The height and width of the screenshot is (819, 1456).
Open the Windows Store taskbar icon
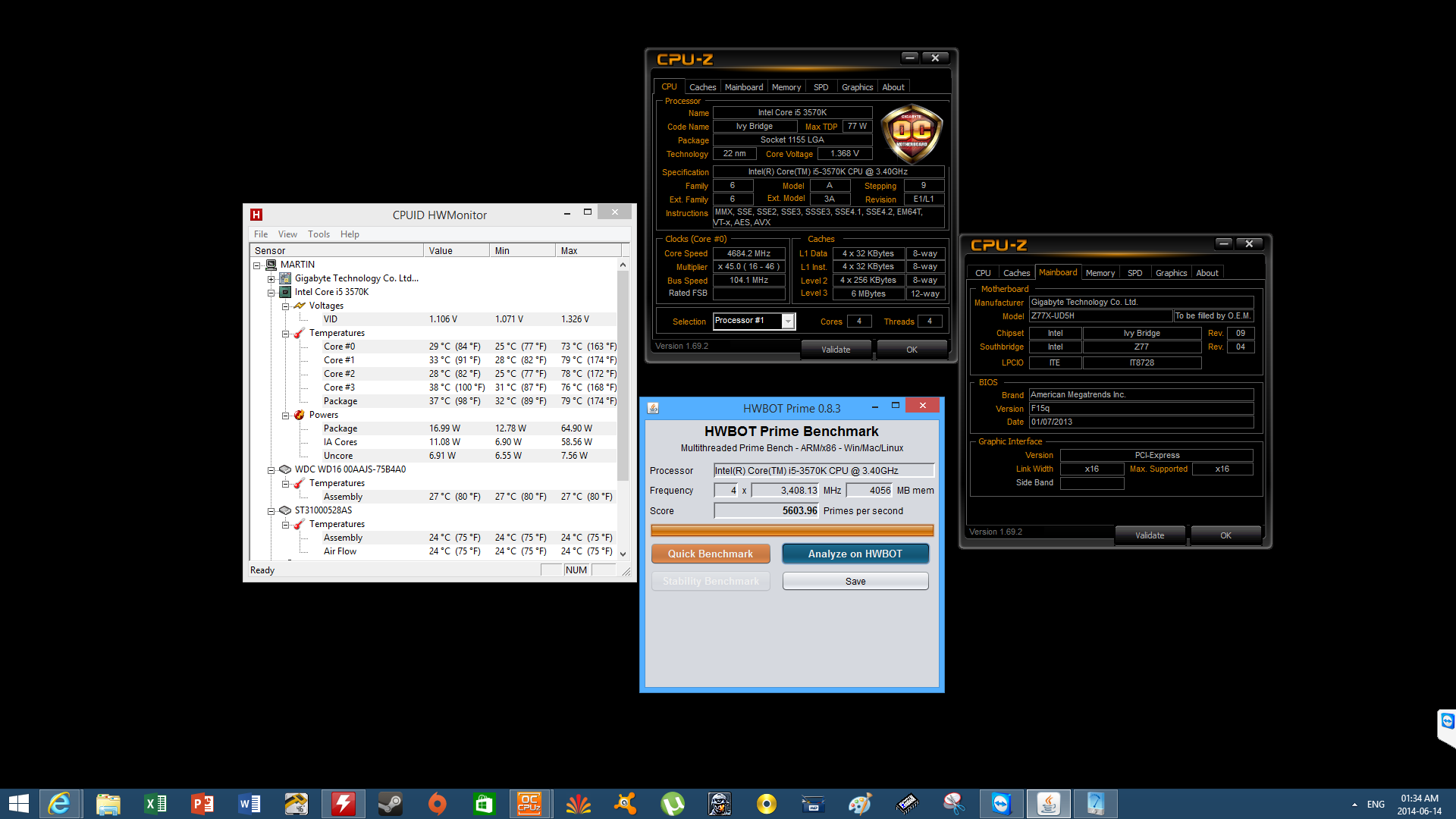[x=484, y=804]
